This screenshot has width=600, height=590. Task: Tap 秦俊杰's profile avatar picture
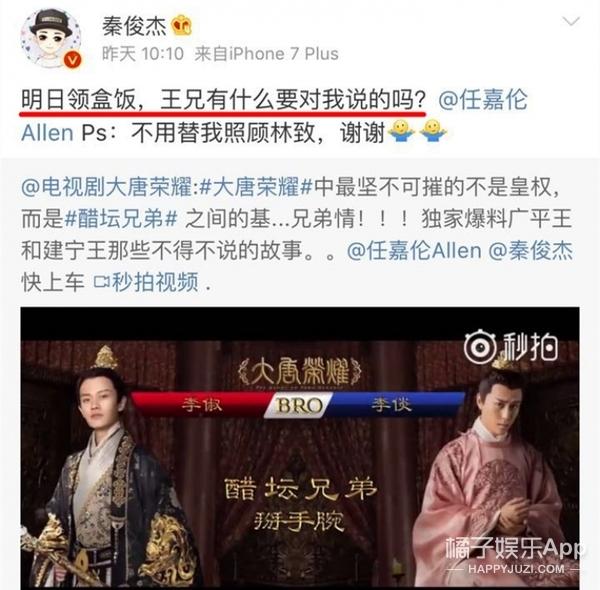point(51,38)
